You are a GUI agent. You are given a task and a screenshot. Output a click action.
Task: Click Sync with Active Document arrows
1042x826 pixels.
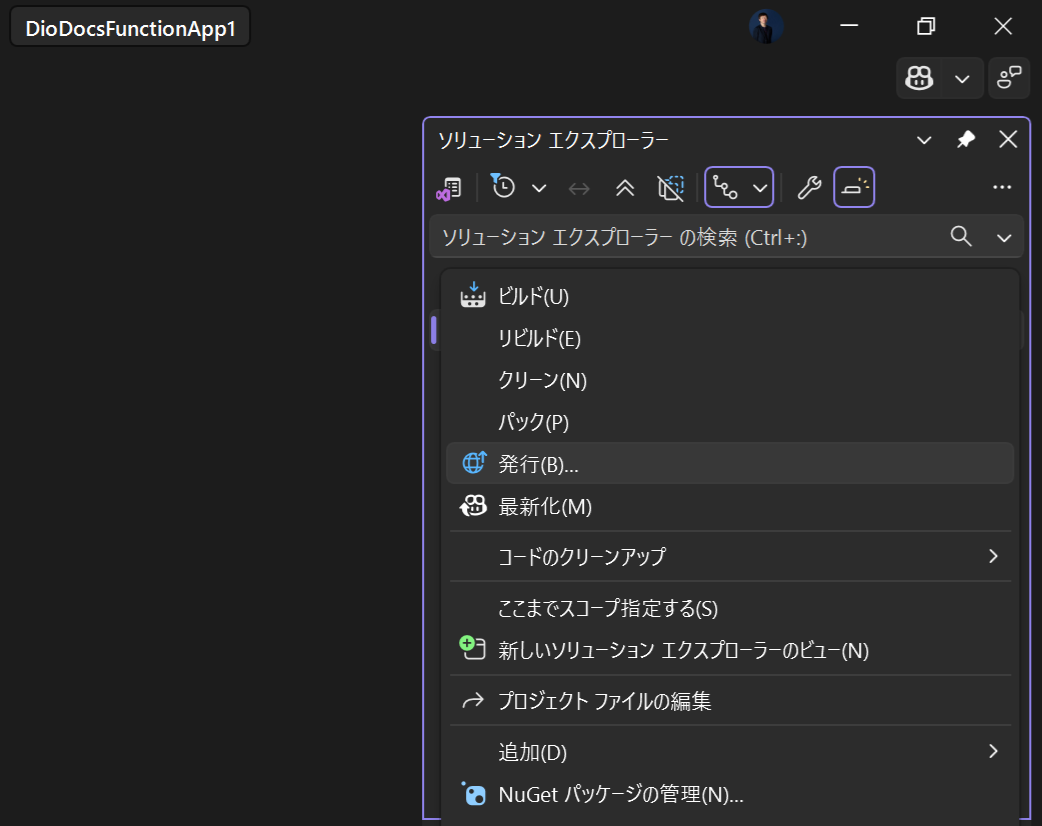579,189
